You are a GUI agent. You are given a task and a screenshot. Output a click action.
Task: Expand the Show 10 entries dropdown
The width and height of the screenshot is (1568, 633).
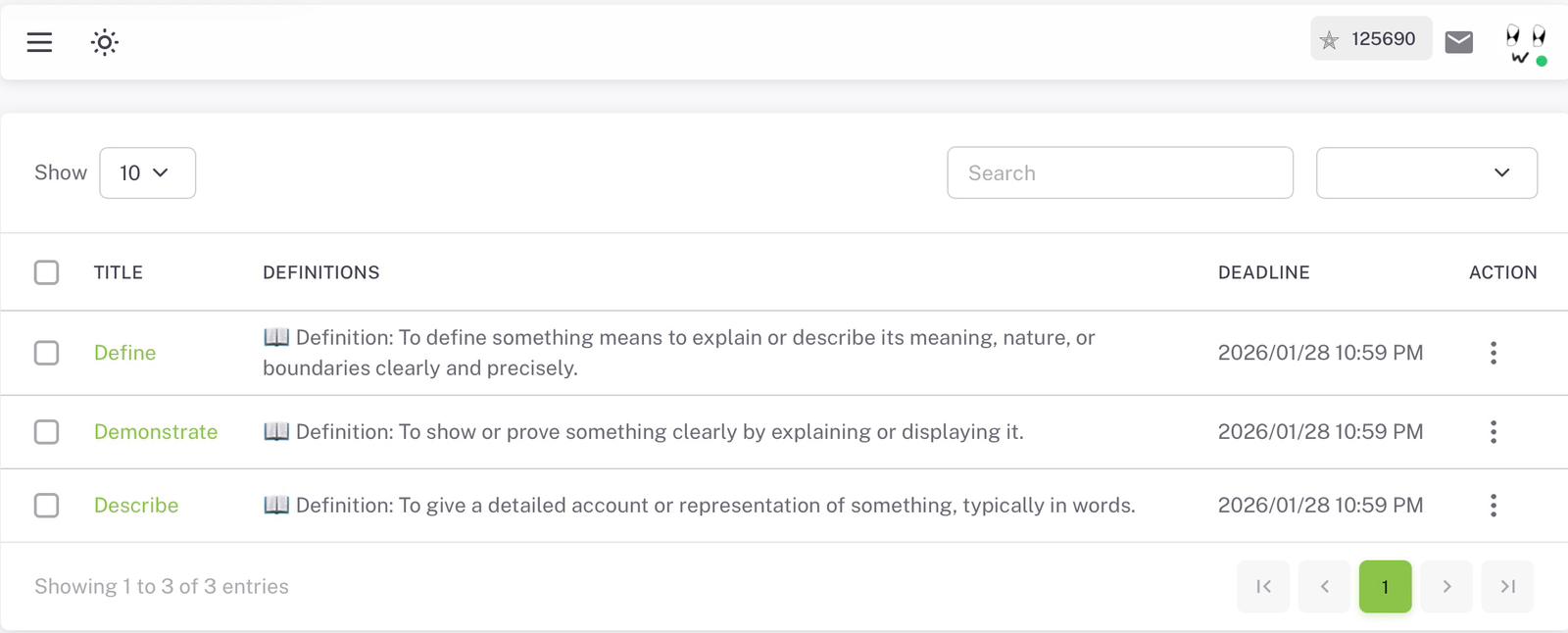[147, 173]
